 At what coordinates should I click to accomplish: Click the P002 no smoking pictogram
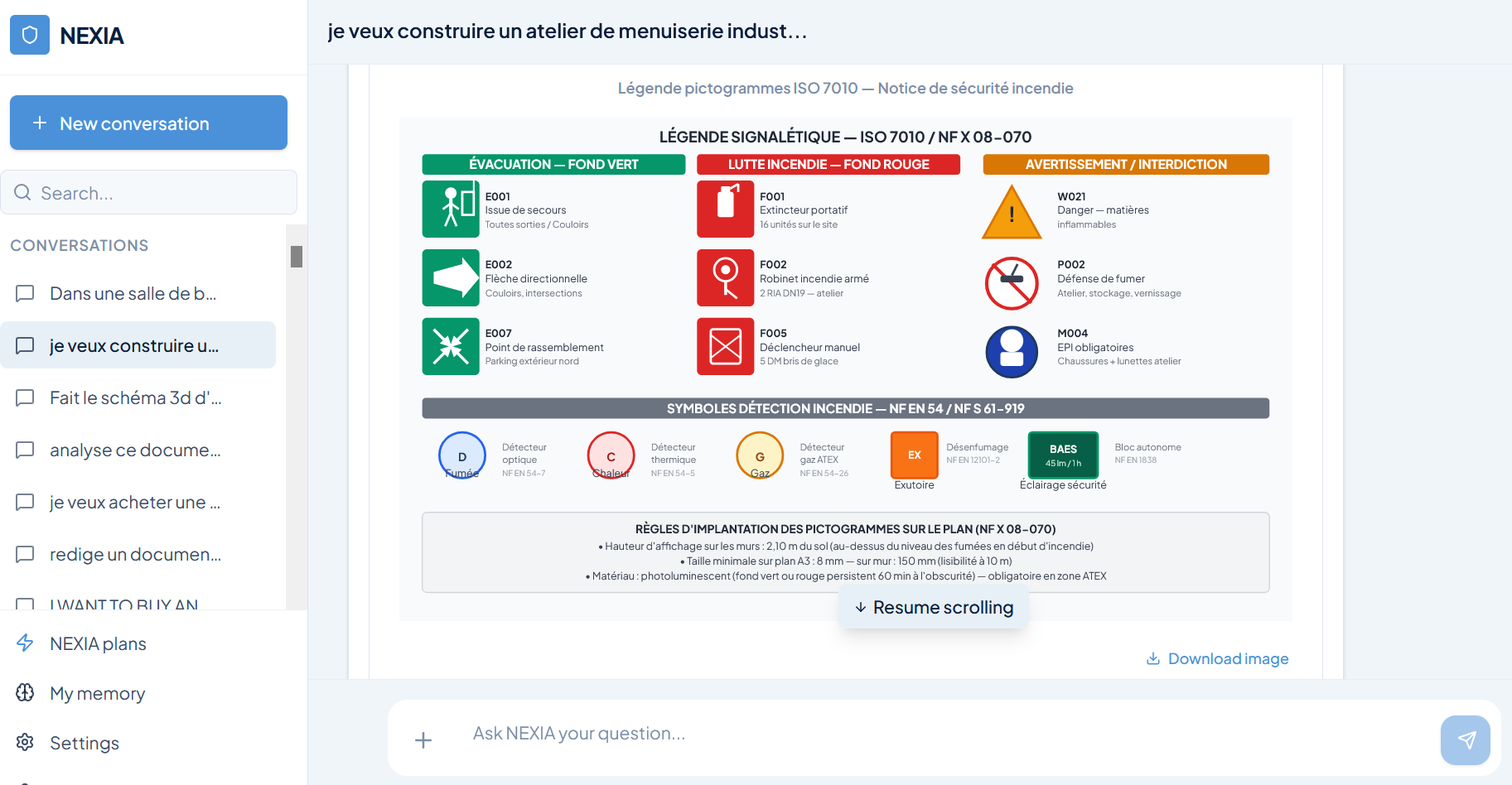click(x=1012, y=282)
